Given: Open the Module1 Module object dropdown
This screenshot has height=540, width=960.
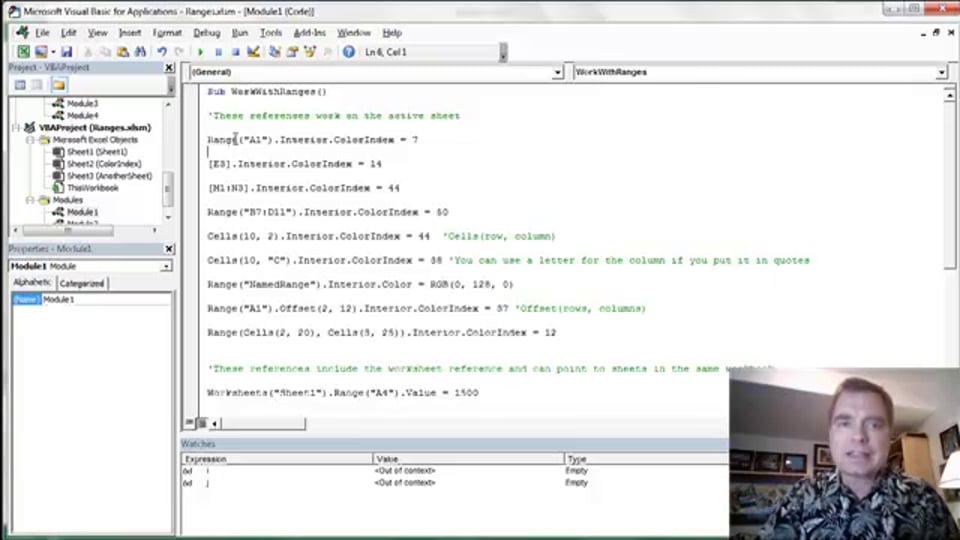Looking at the screenshot, I should click(x=166, y=266).
